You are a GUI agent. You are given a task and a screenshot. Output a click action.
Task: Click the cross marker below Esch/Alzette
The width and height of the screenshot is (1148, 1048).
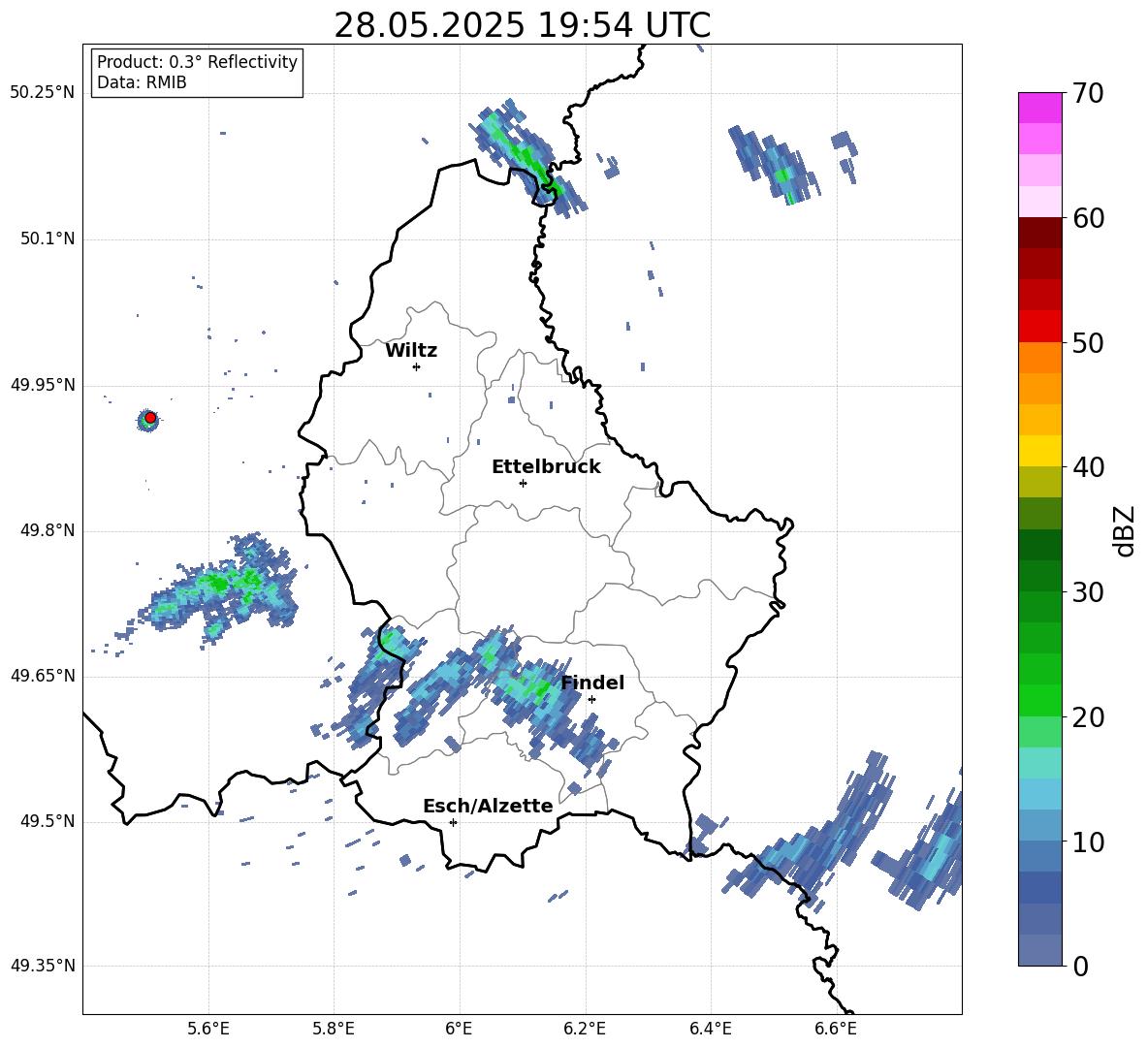tap(453, 822)
